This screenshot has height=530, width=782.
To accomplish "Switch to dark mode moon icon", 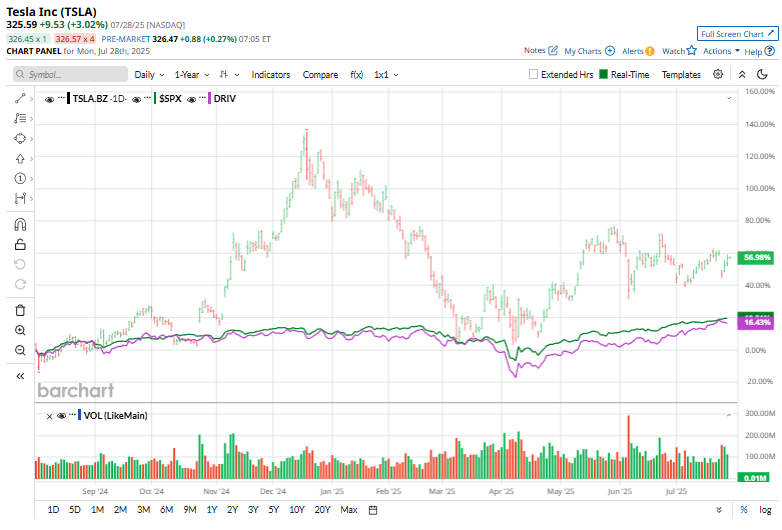I will [x=762, y=74].
